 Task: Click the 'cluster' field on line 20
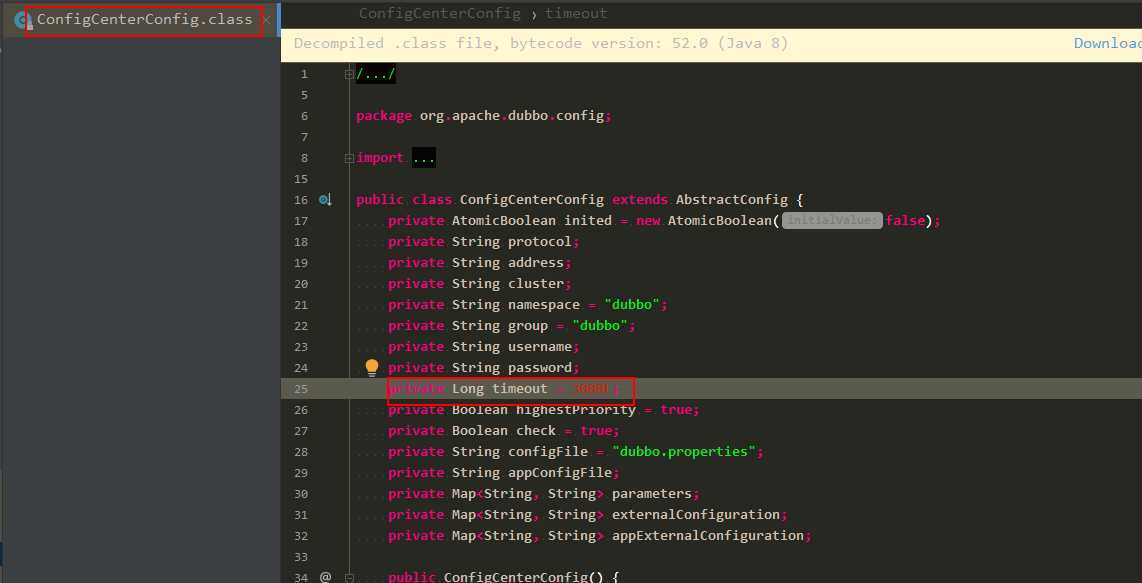tap(536, 284)
